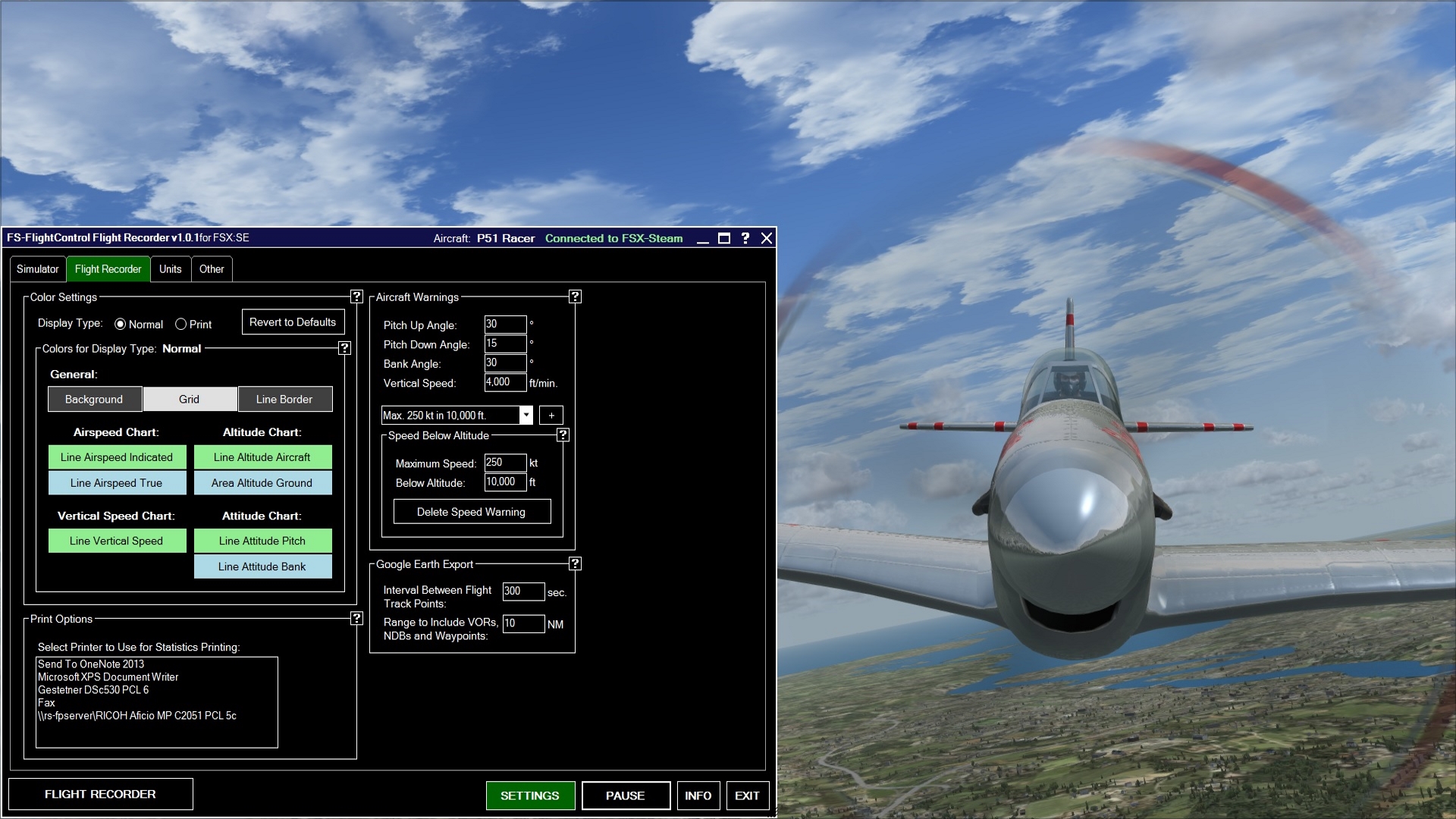Click the Vertical Speed value input field
The height and width of the screenshot is (819, 1456).
[x=502, y=382]
